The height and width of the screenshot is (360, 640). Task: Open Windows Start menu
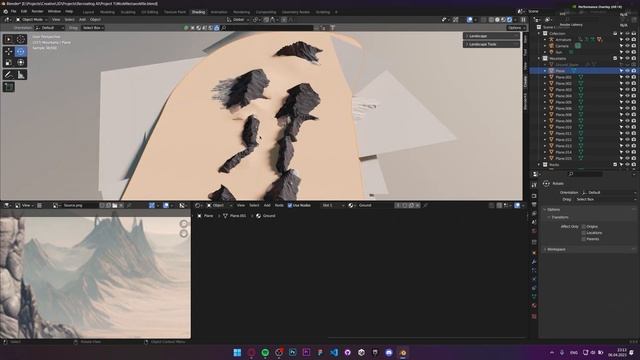point(237,352)
